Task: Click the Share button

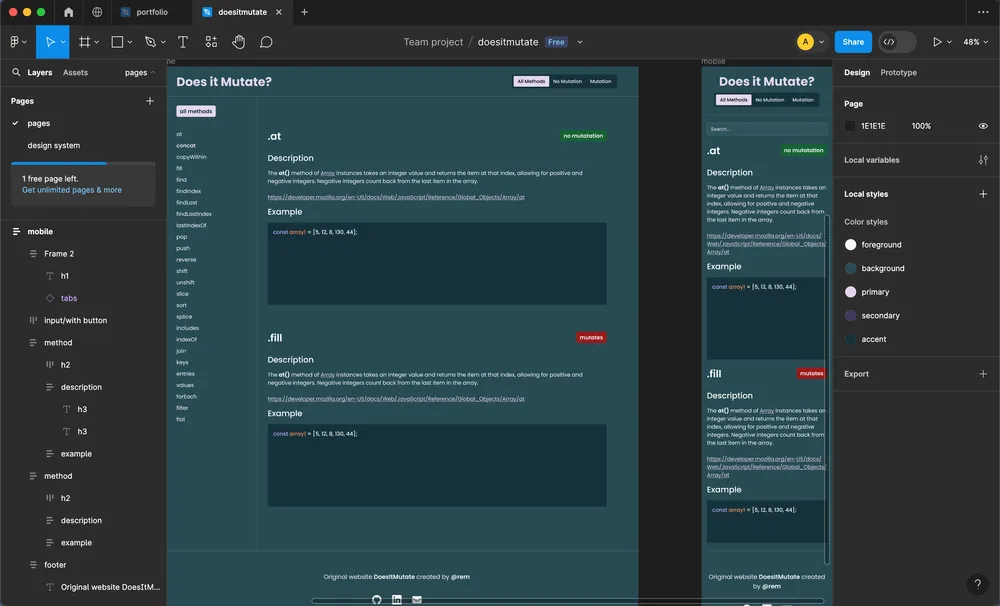Action: tap(853, 42)
